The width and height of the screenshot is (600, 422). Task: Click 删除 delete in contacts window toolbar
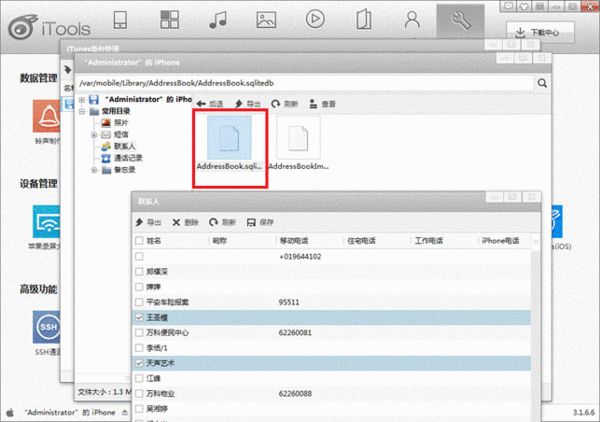coord(185,222)
